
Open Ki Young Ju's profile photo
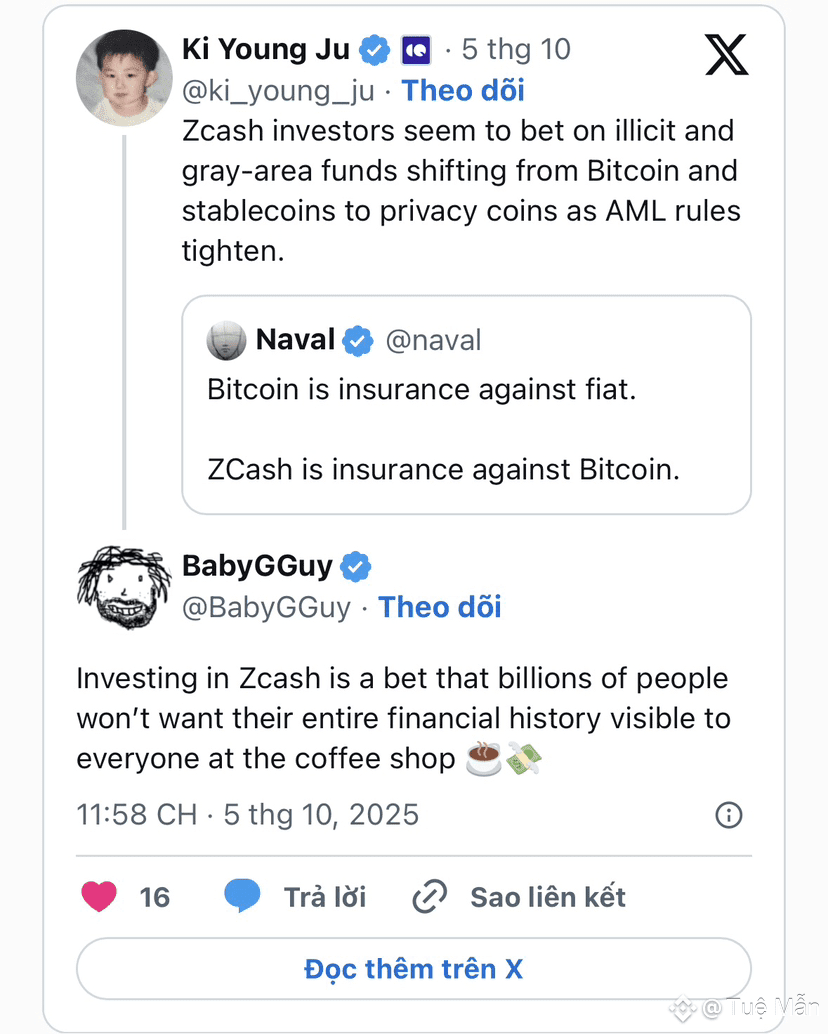tap(124, 78)
